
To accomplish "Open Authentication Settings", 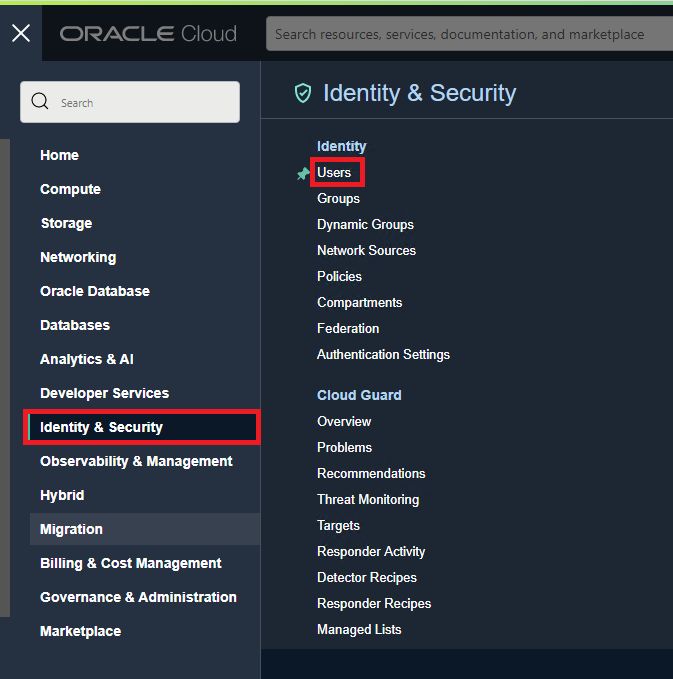I will point(383,355).
